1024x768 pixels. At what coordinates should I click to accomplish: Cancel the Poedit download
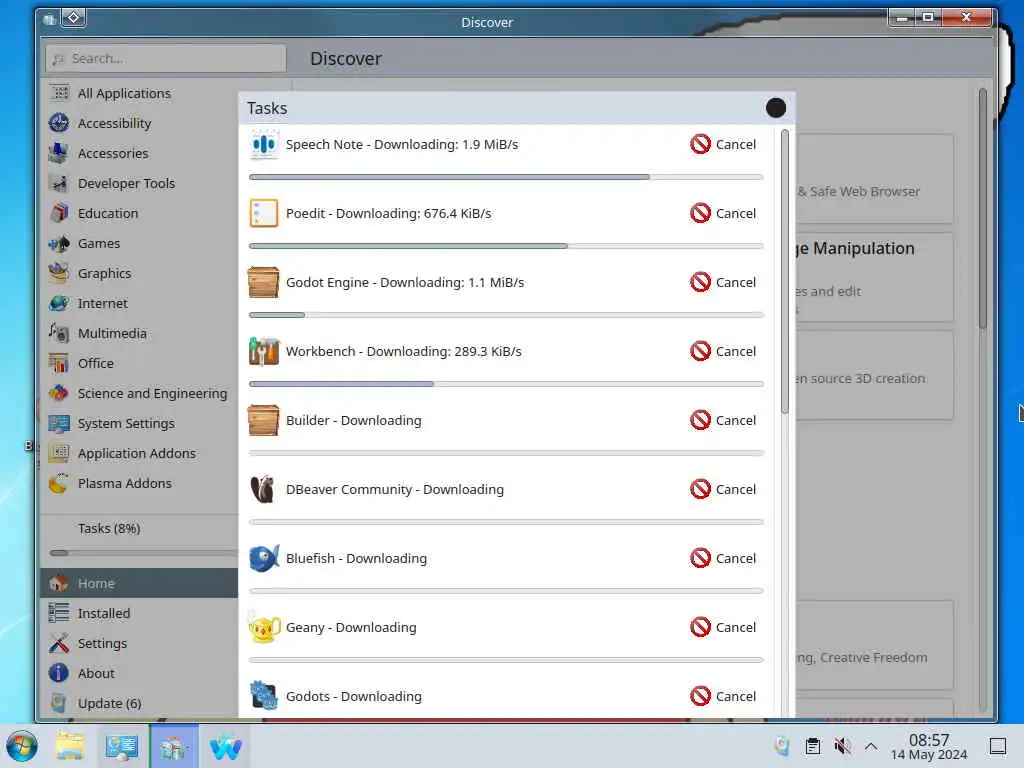723,214
